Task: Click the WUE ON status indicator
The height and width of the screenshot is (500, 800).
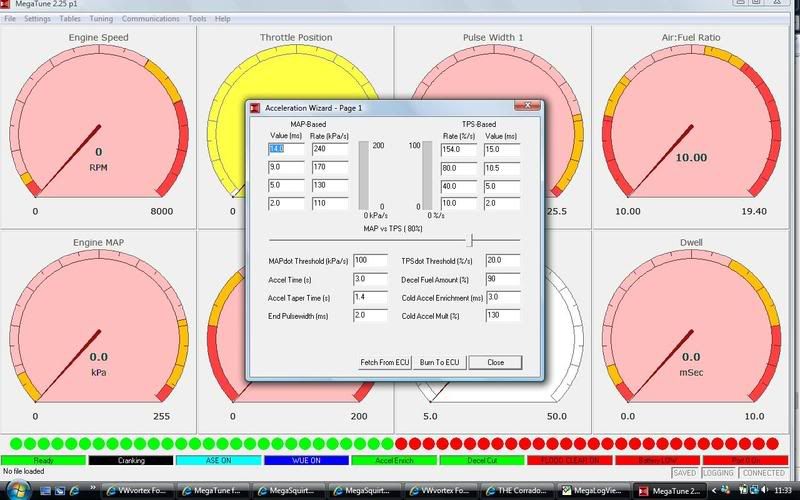Action: [x=305, y=461]
